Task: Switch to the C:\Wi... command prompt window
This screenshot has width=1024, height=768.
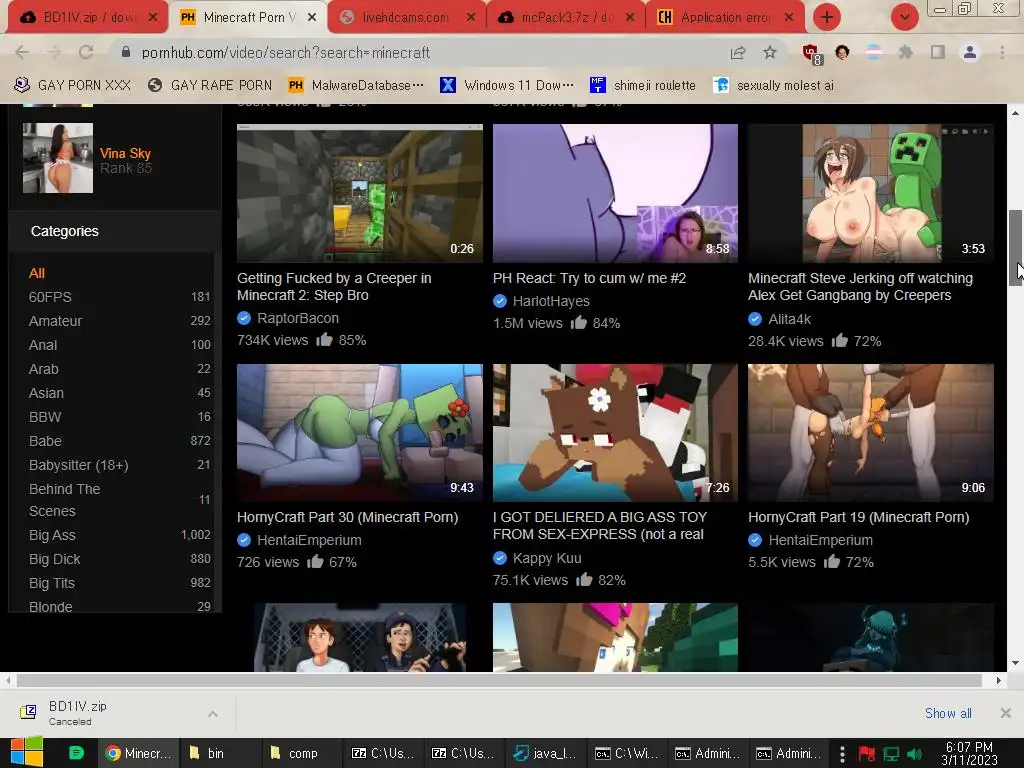Action: click(x=627, y=753)
